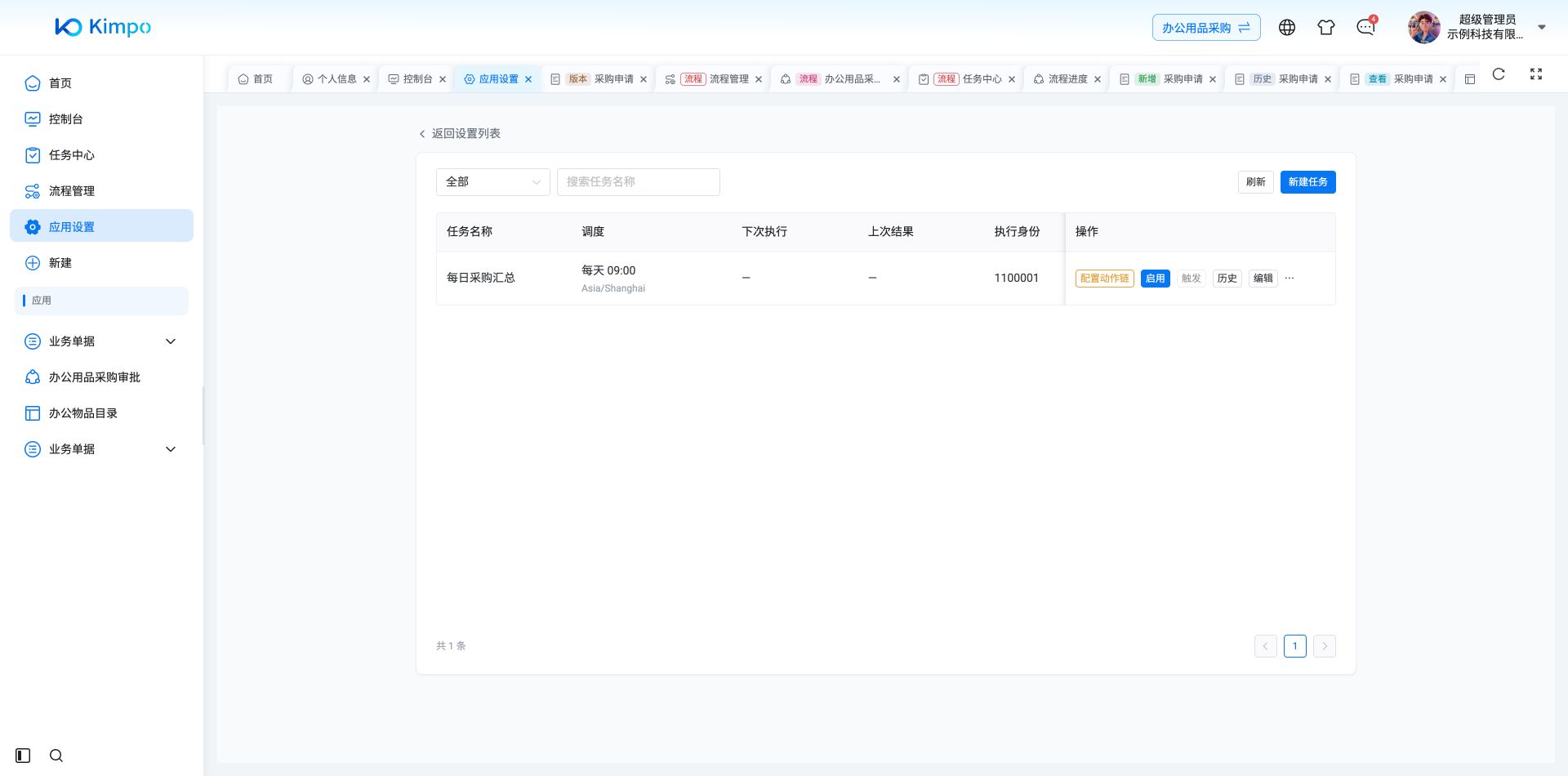Viewport: 1568px width, 776px height.
Task: Close the 流程进度 tab
Action: 1098,79
